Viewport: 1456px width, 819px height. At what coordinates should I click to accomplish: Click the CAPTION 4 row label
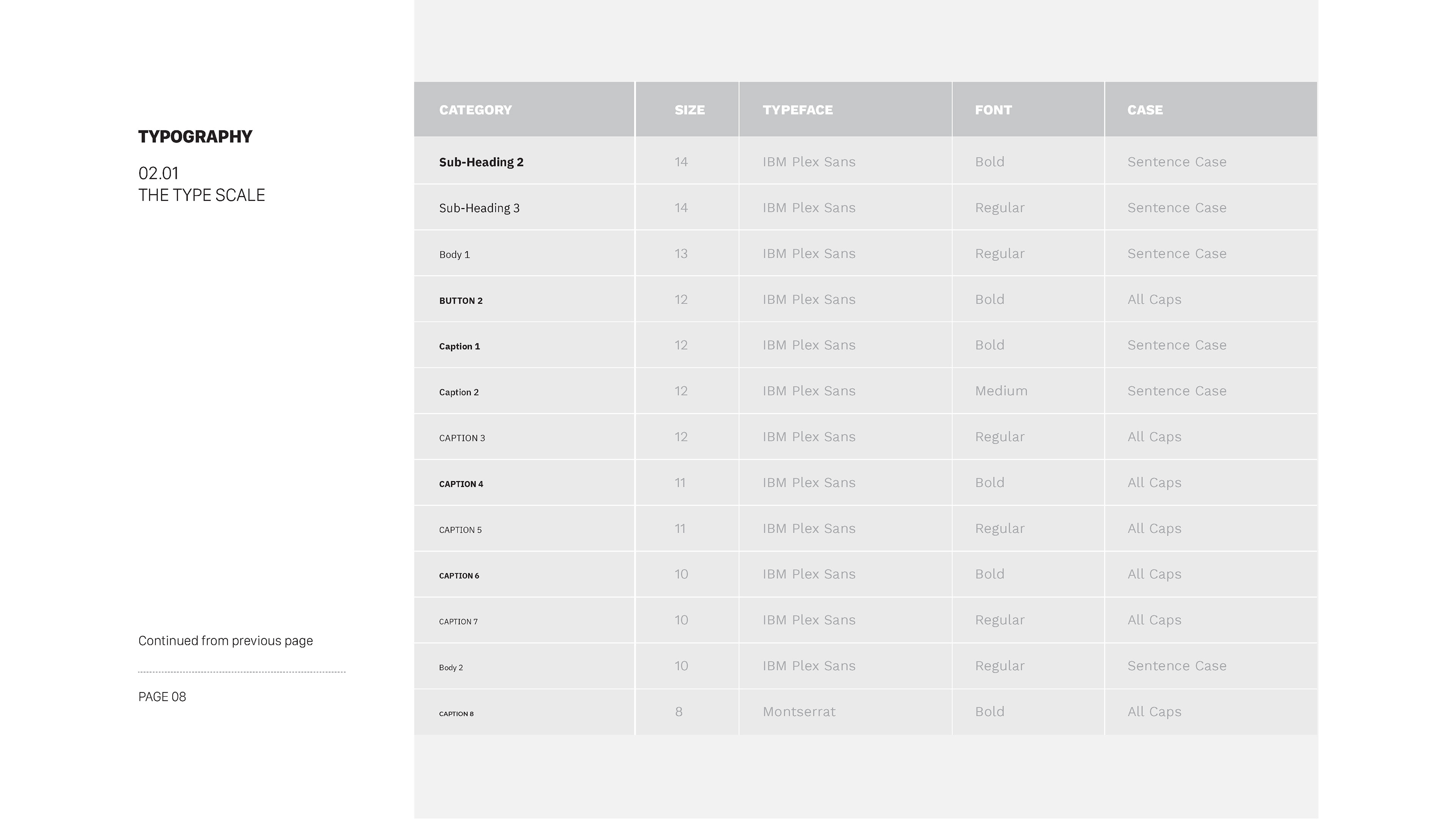(461, 484)
